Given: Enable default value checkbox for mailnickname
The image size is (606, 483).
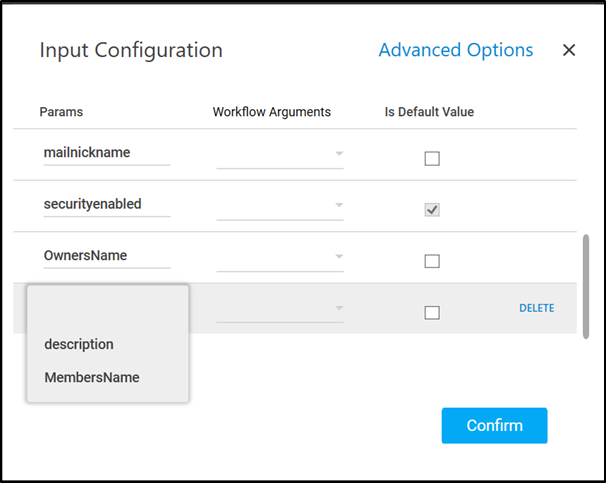Looking at the screenshot, I should coord(432,158).
